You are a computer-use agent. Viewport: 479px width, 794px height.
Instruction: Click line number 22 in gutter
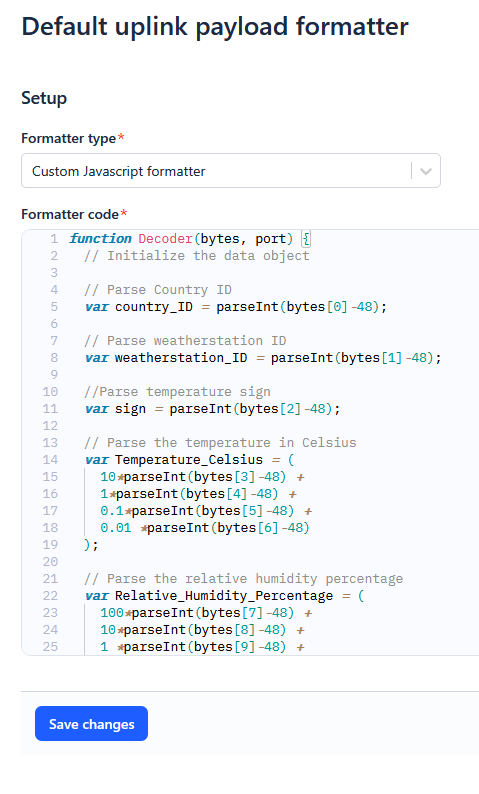[x=50, y=596]
